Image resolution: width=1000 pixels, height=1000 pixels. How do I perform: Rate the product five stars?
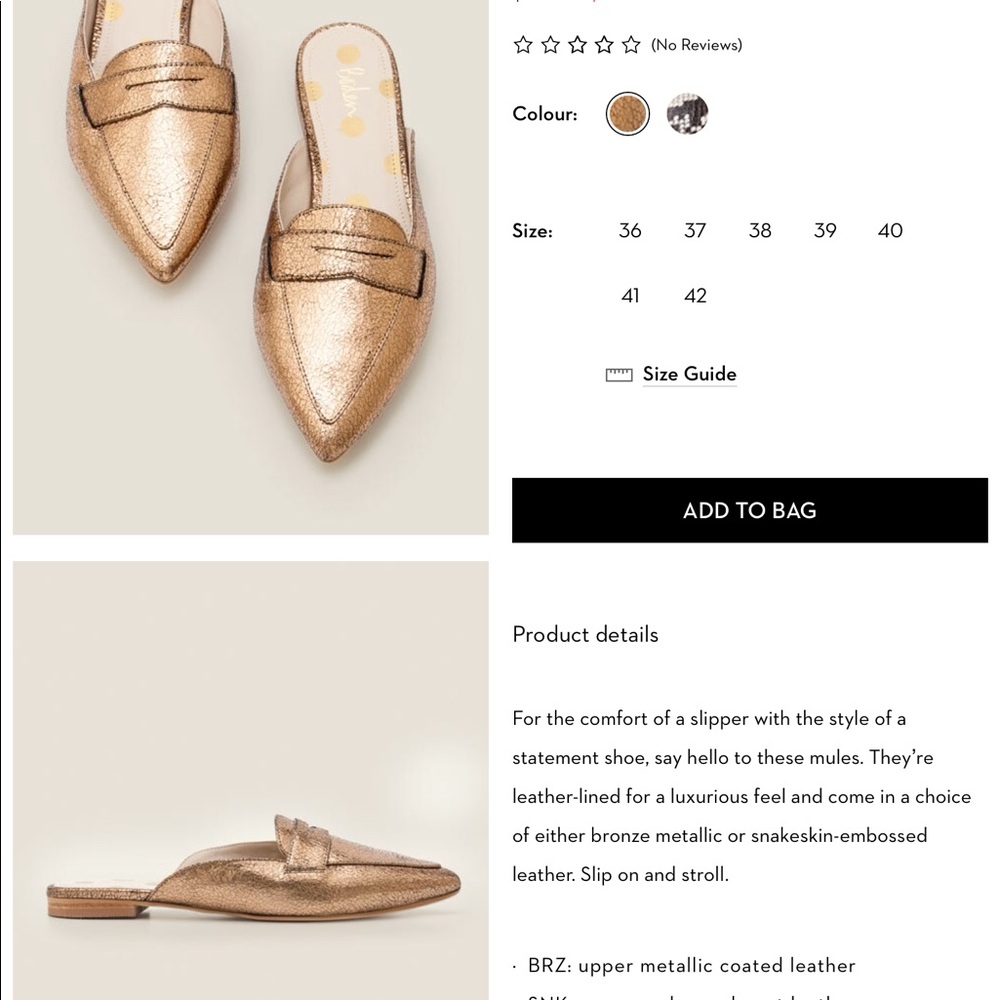(630, 44)
